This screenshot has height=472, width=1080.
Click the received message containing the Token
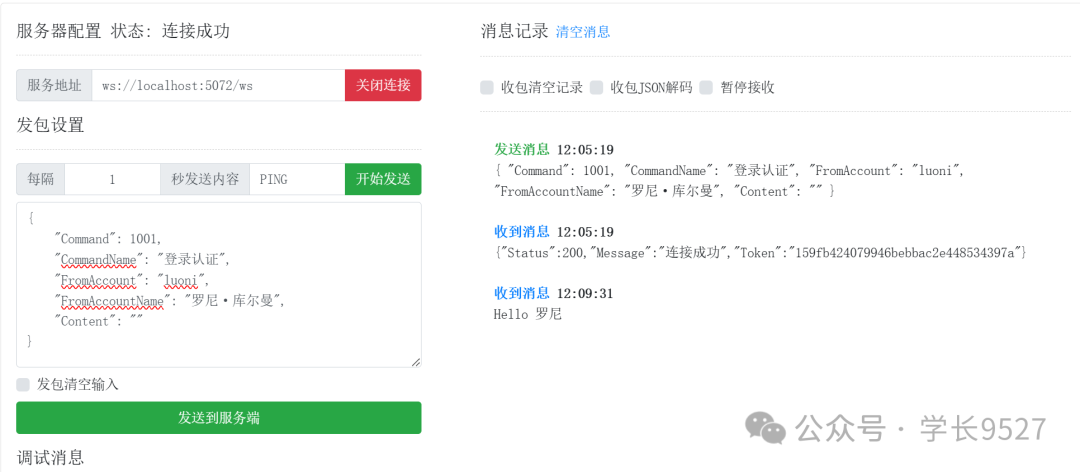pos(760,253)
